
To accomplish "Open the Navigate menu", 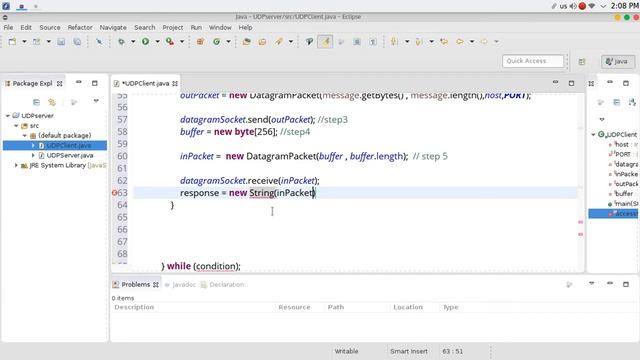I will tap(113, 27).
